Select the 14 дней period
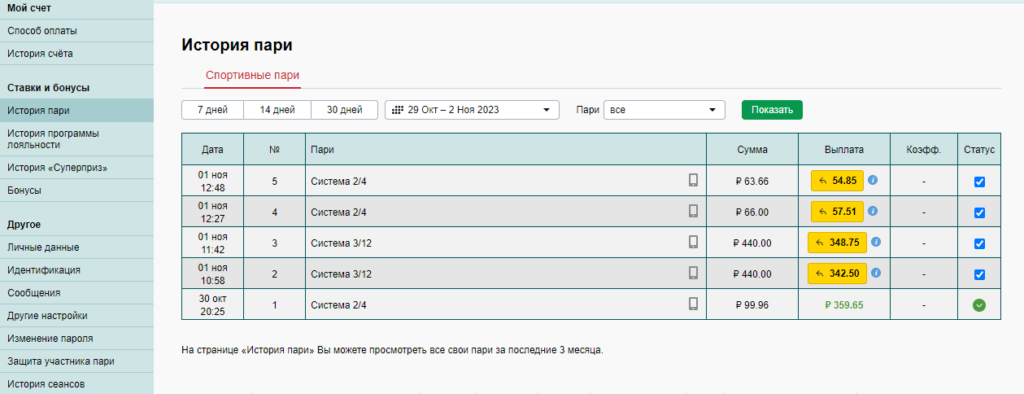Viewport: 1024px width, 394px height. pyautogui.click(x=277, y=110)
